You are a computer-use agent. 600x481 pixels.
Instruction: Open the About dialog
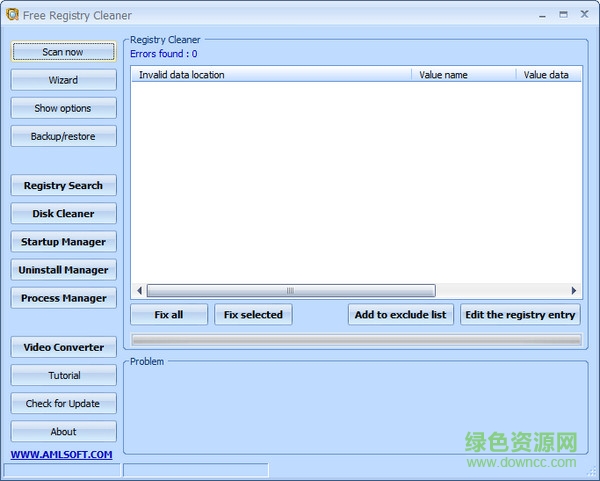(x=63, y=431)
